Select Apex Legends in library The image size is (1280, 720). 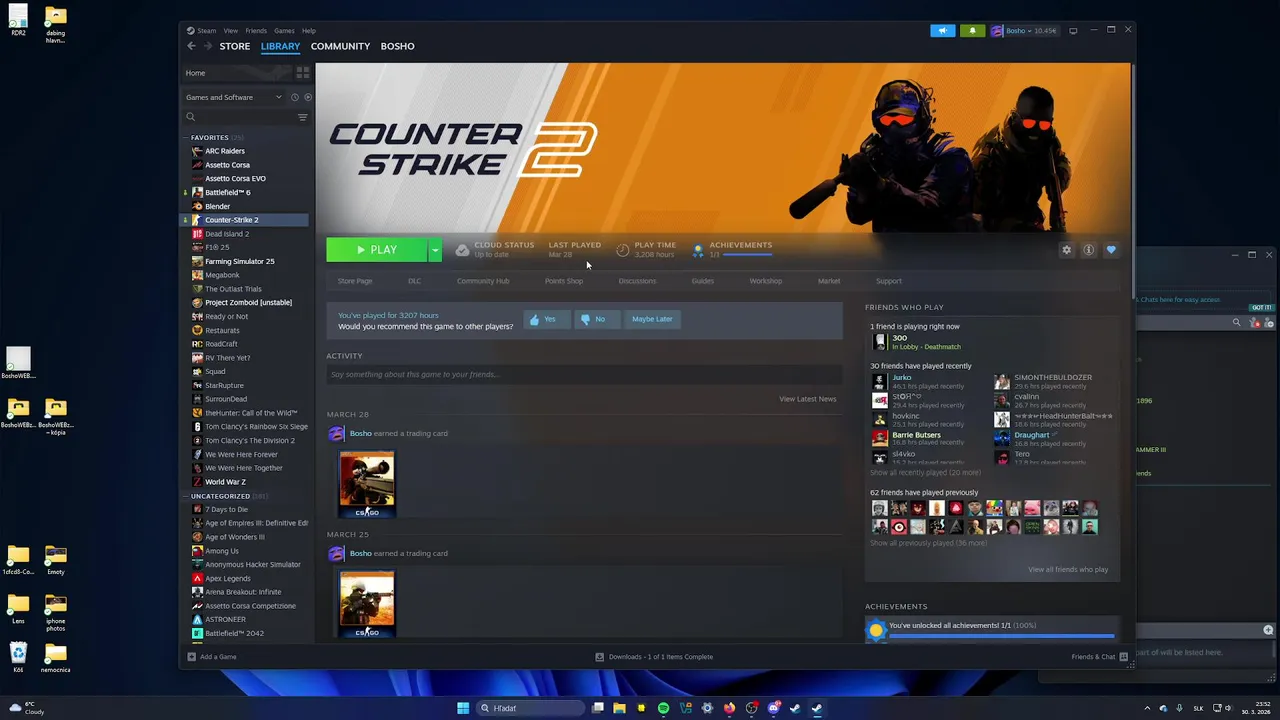pyautogui.click(x=228, y=578)
